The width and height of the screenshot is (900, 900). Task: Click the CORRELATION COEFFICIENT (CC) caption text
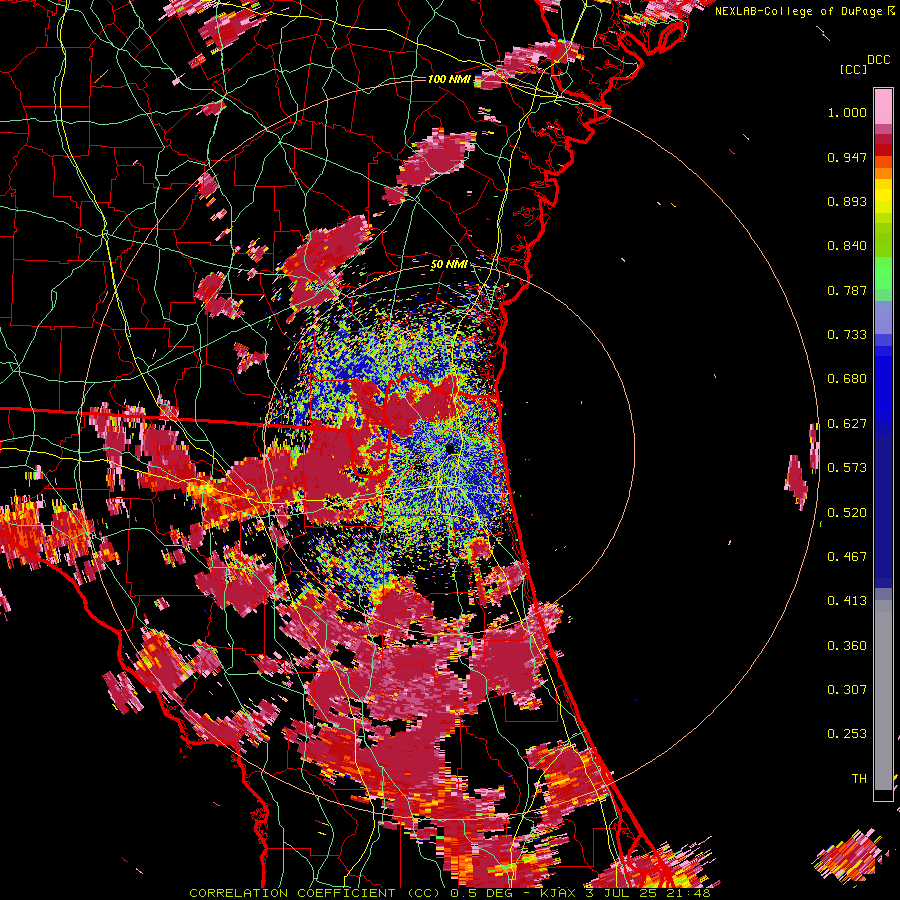[315, 893]
